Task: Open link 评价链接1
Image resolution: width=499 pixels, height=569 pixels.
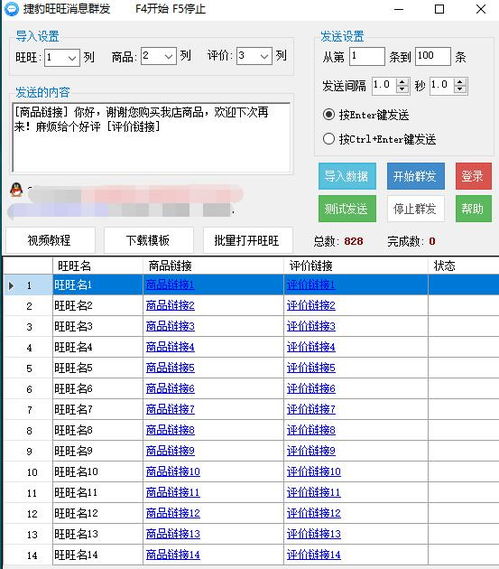Action: tap(311, 285)
